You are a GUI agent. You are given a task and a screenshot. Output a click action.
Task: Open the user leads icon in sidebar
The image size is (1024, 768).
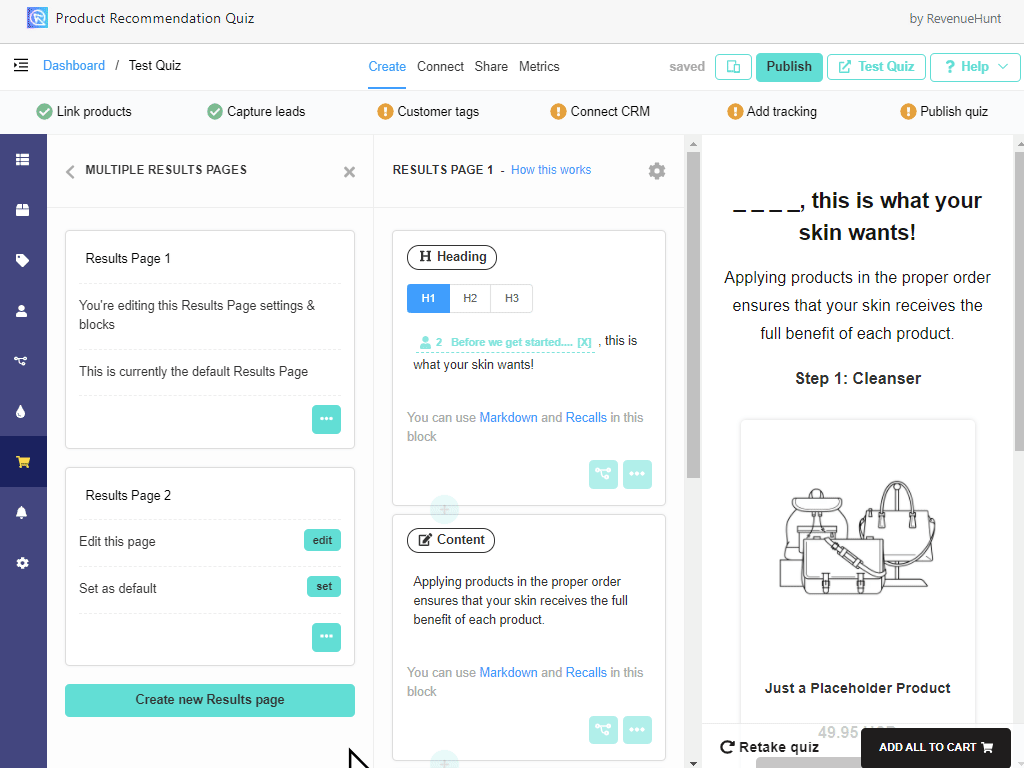coord(22,311)
